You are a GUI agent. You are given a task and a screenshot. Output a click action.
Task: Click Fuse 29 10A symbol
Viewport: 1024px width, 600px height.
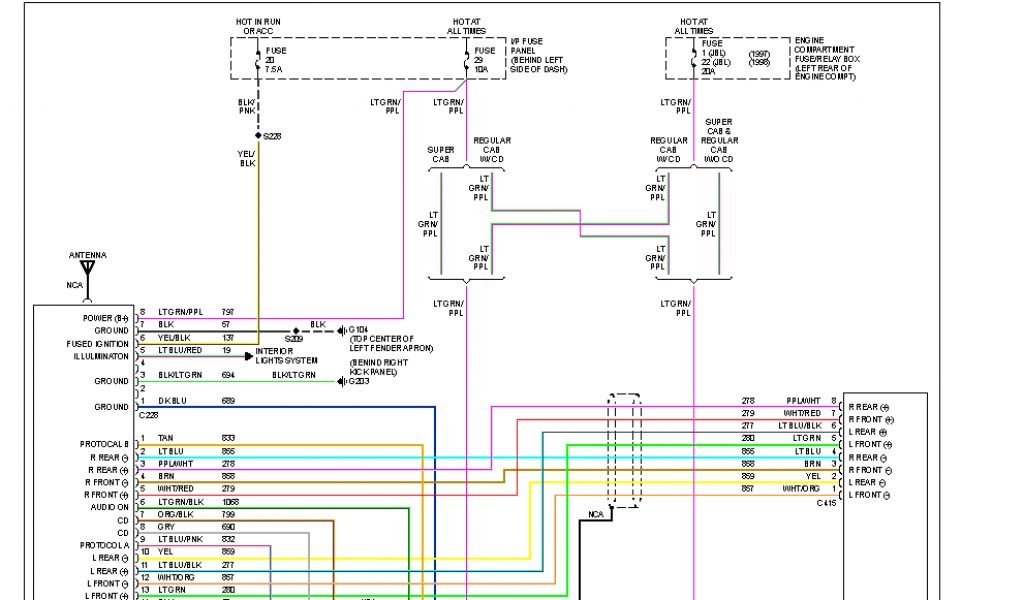tap(466, 60)
